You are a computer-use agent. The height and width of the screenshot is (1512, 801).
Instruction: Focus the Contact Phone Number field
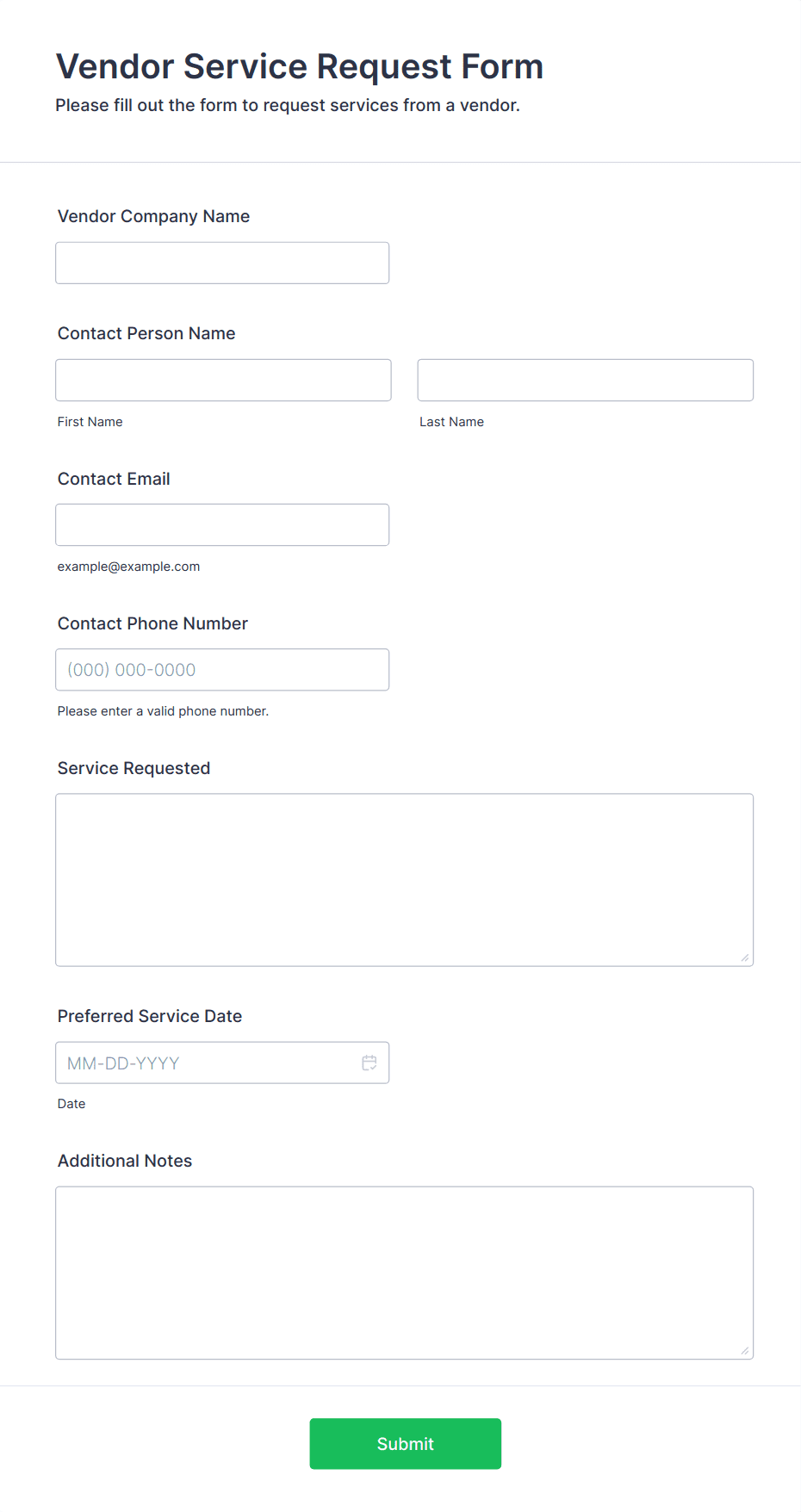pyautogui.click(x=222, y=669)
